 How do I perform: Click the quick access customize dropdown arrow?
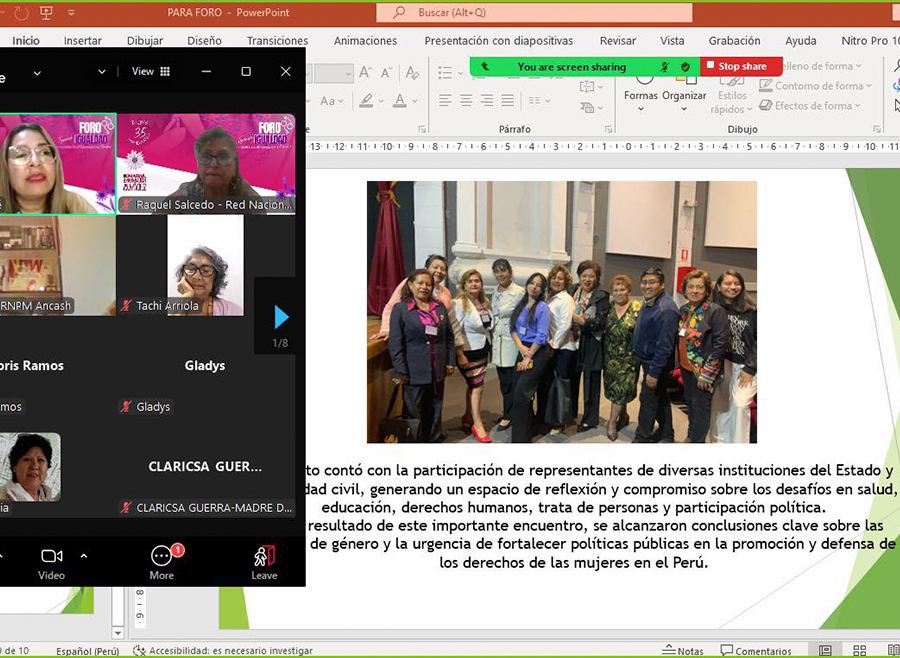point(71,12)
